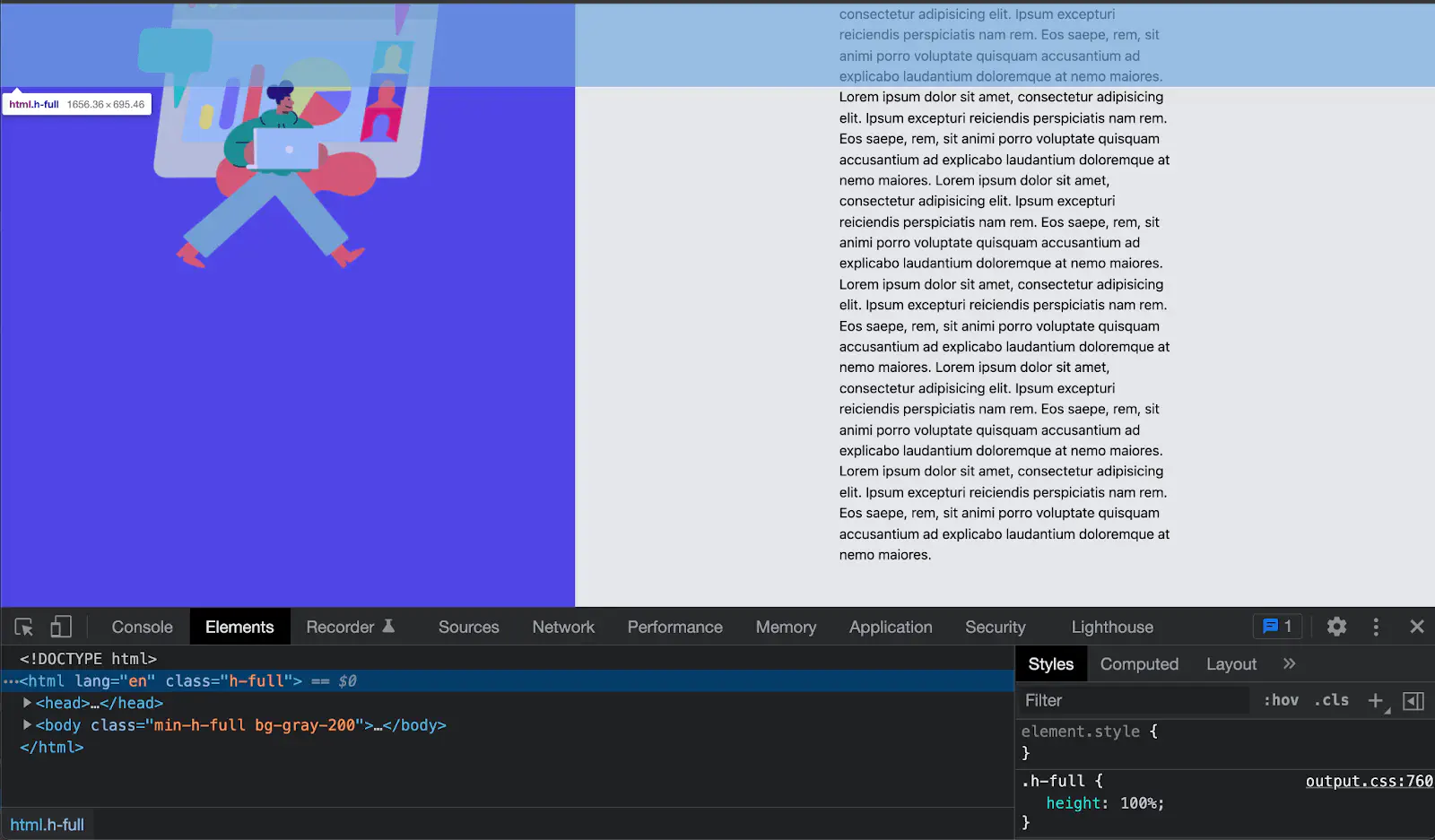Switch to the Sources tab
The height and width of the screenshot is (840, 1435).
tap(468, 627)
